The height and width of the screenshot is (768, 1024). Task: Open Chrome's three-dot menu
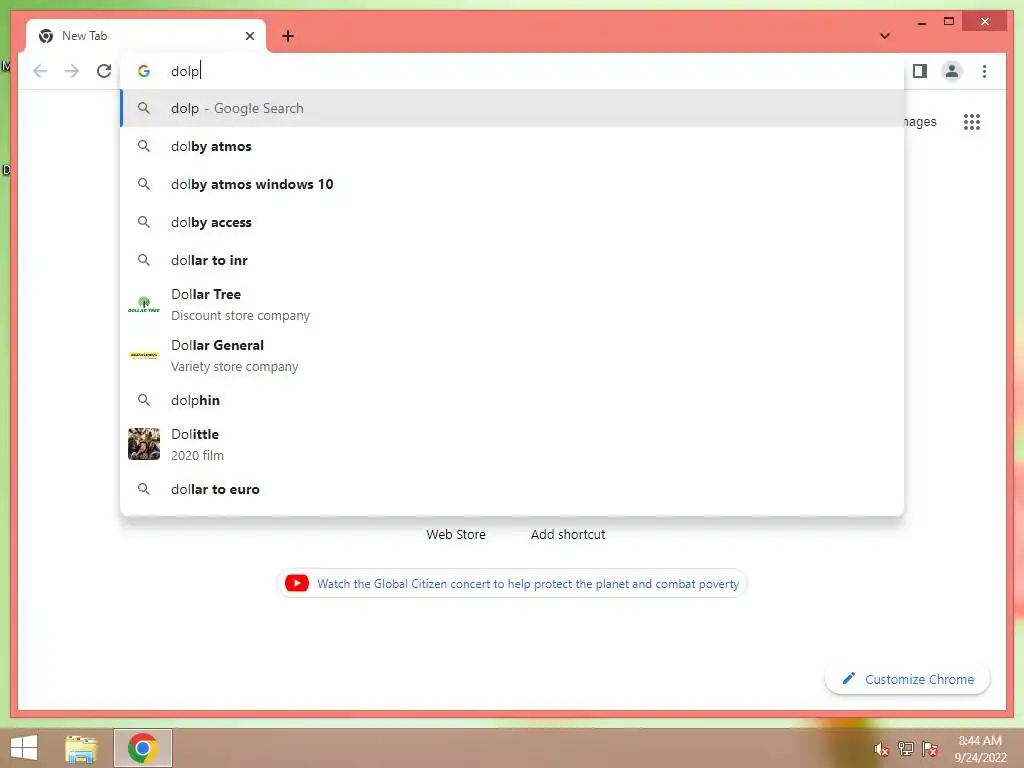984,71
